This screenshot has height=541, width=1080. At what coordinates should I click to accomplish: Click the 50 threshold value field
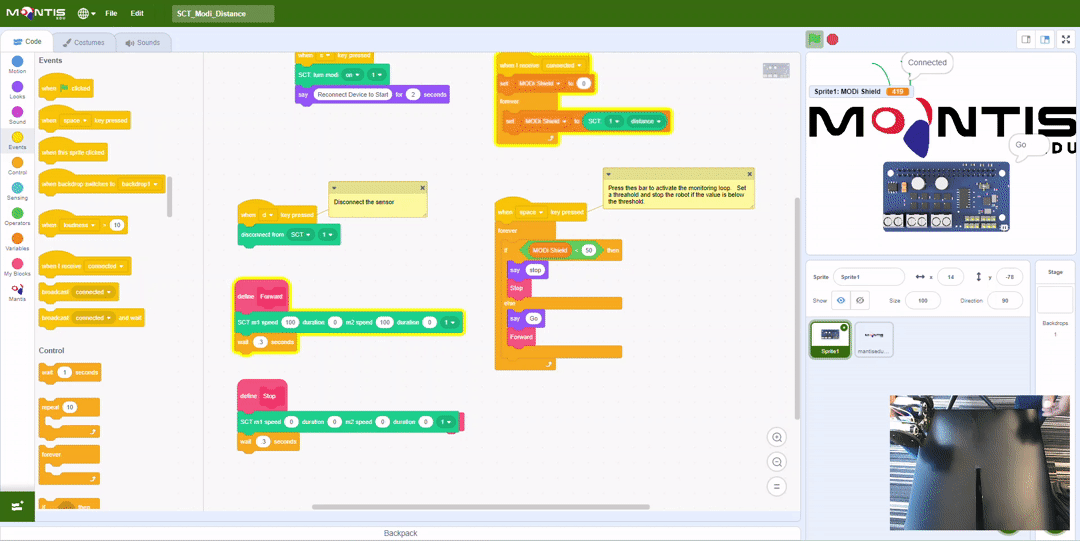coord(588,251)
